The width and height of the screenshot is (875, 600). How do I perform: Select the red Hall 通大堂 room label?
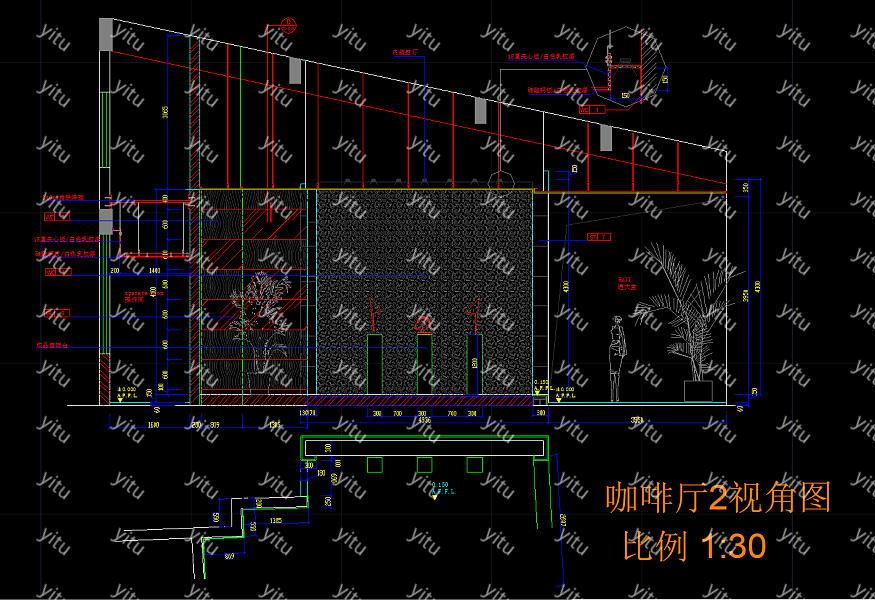pos(626,283)
